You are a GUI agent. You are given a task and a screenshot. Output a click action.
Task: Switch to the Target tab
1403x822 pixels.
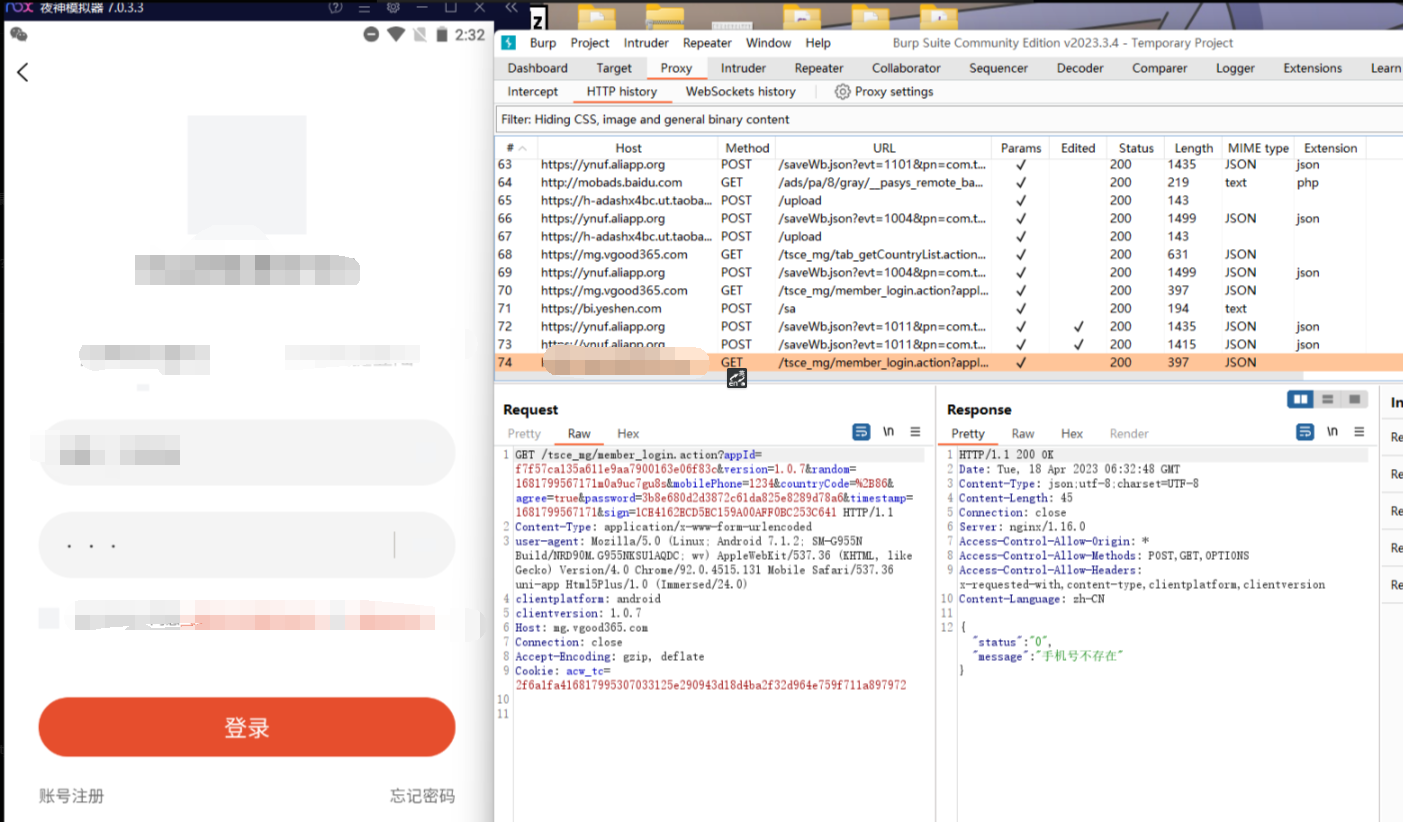(614, 68)
